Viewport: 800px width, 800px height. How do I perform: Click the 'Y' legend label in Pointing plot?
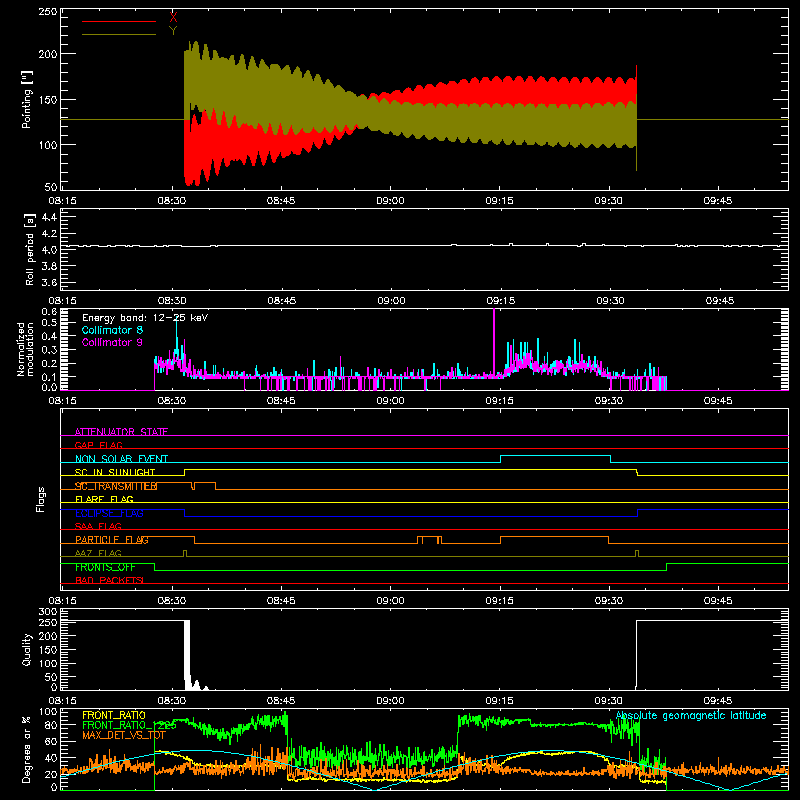point(173,31)
